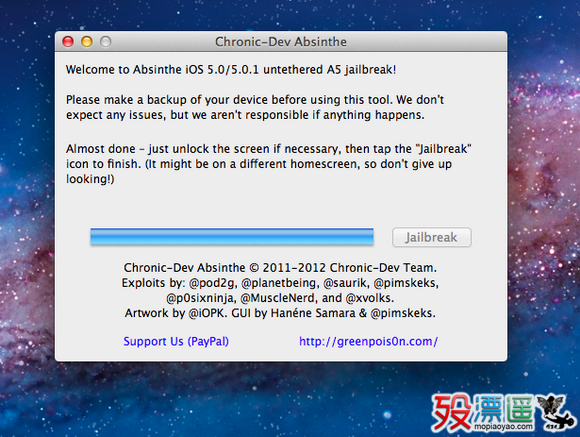The image size is (580, 437).
Task: Close the Chronic-Dev Absinthe window
Action: pos(68,41)
